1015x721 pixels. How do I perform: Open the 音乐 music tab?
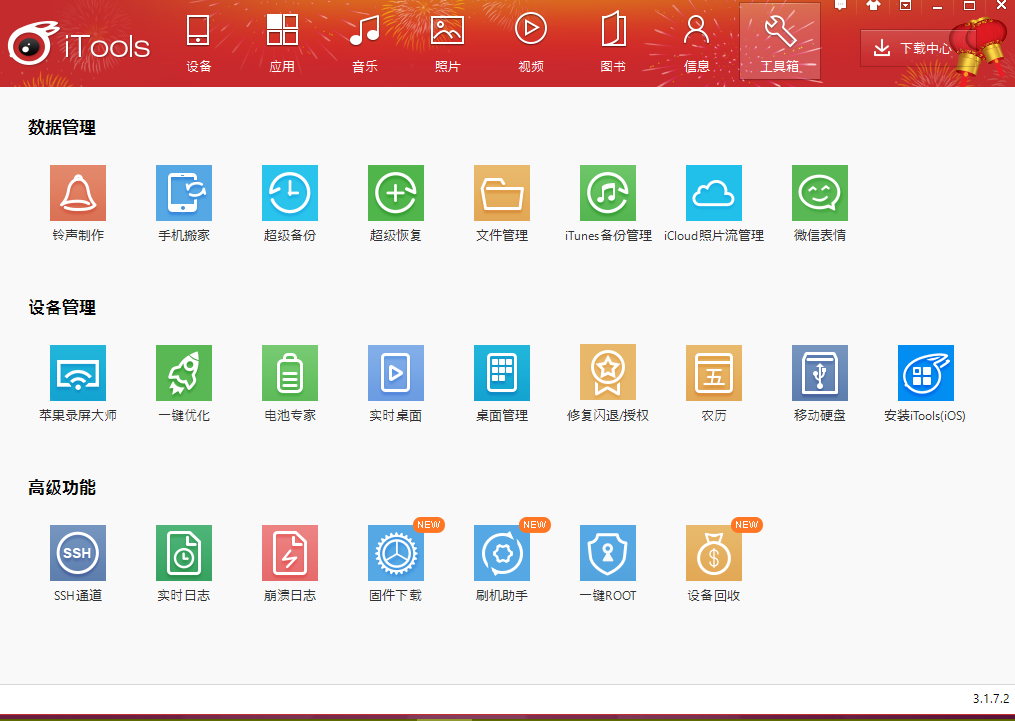point(365,43)
